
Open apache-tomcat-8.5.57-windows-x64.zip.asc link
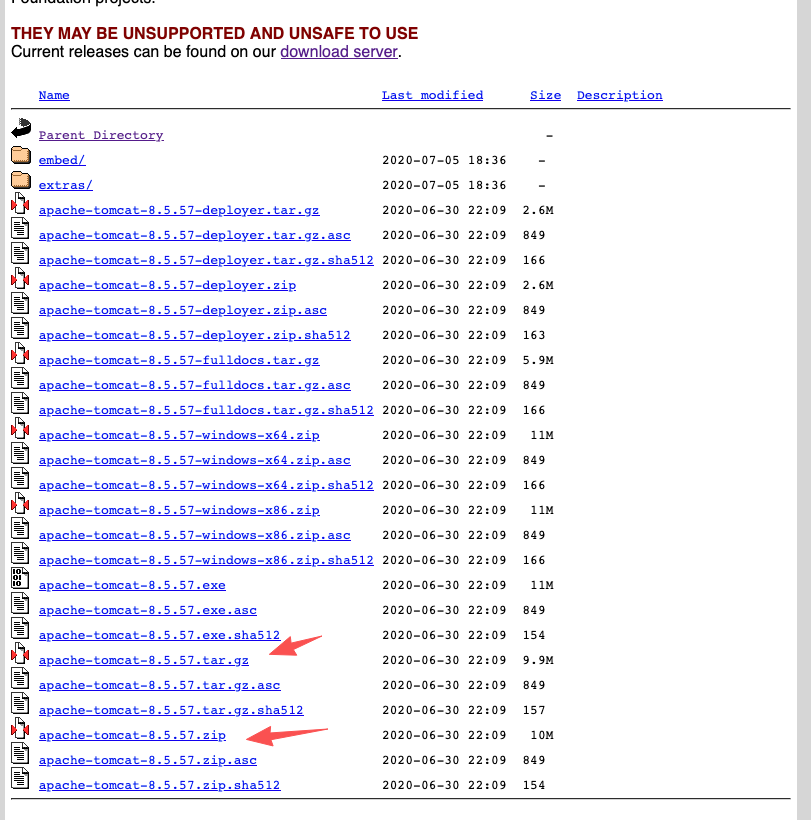[x=195, y=460]
